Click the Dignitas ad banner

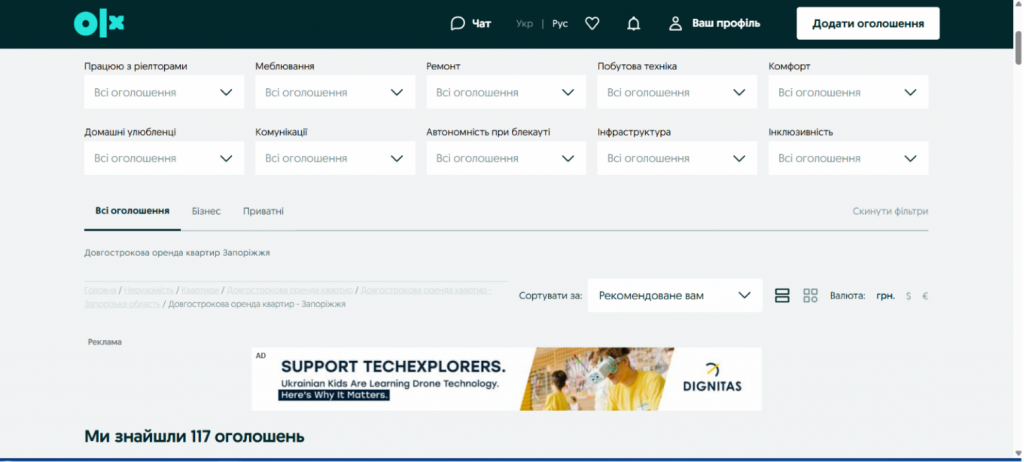(506, 378)
